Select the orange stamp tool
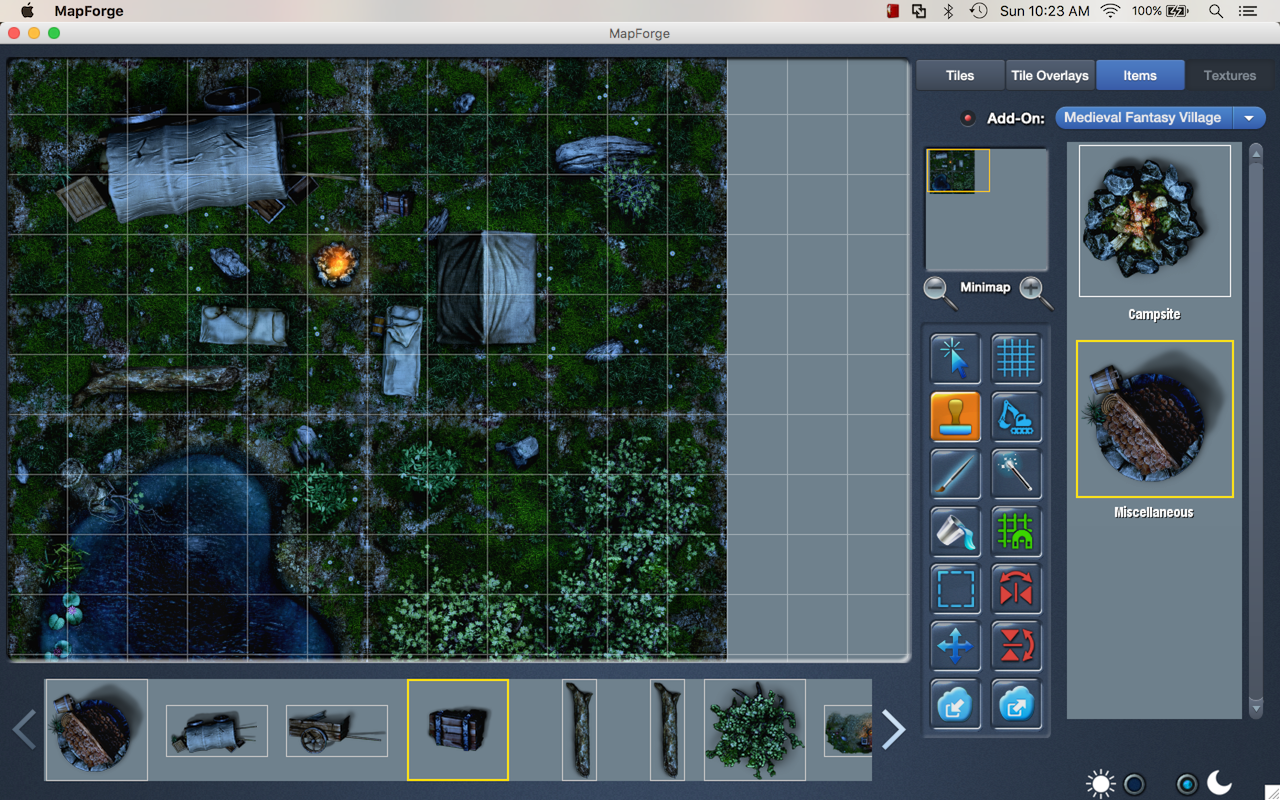 (x=955, y=416)
